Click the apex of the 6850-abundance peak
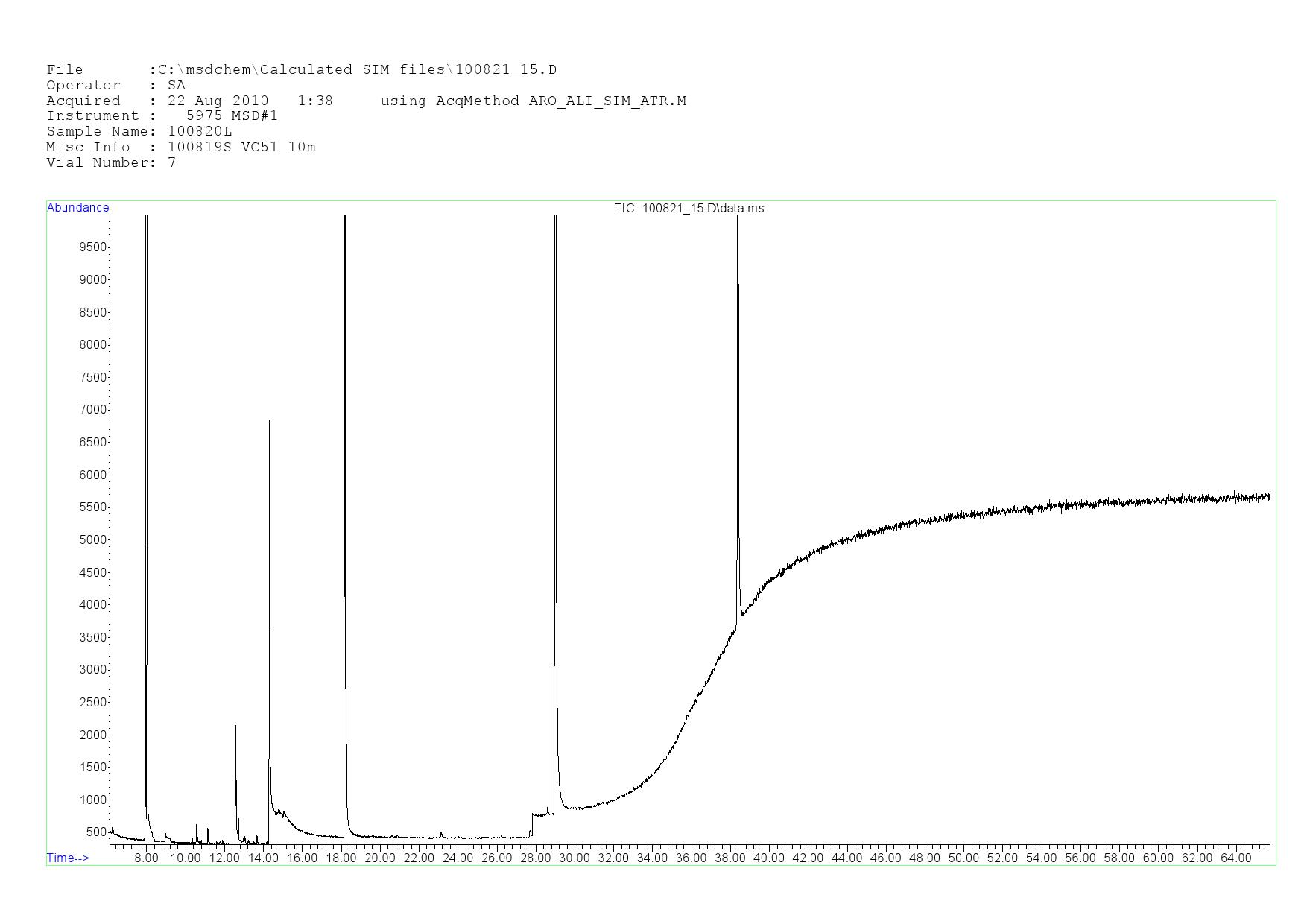The image size is (1307, 924). coord(269,422)
